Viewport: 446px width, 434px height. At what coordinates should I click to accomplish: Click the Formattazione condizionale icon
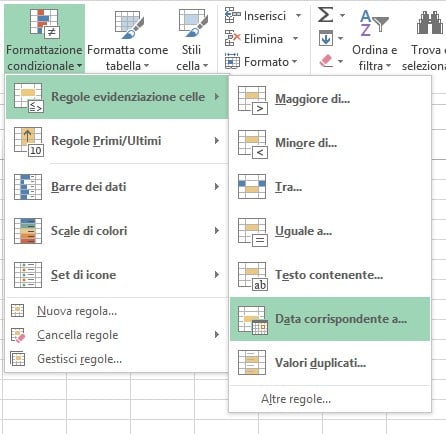pos(45,23)
